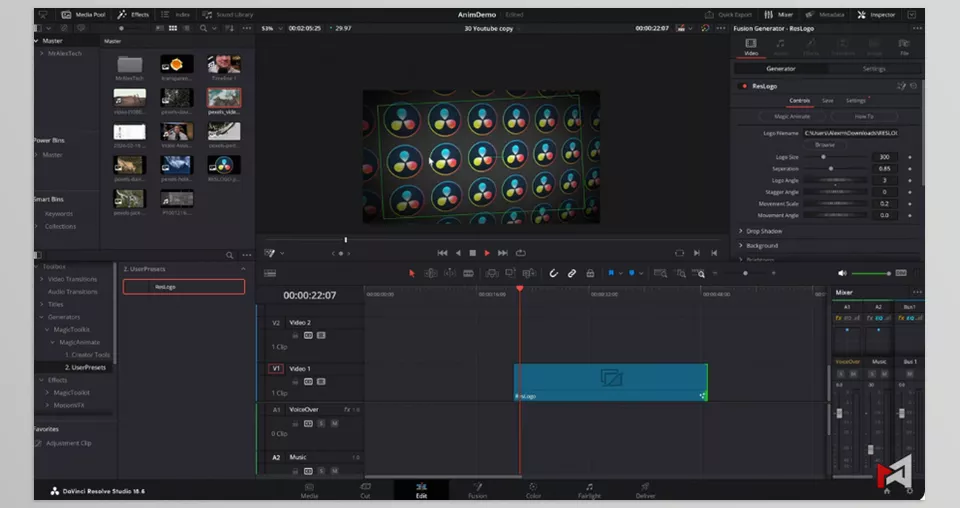Toggle the Position Lock padlock icon
Screen dimensions: 960x508
(590, 274)
